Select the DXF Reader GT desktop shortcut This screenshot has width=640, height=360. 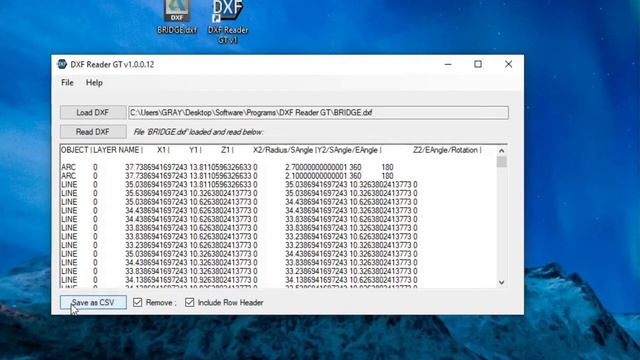228,21
